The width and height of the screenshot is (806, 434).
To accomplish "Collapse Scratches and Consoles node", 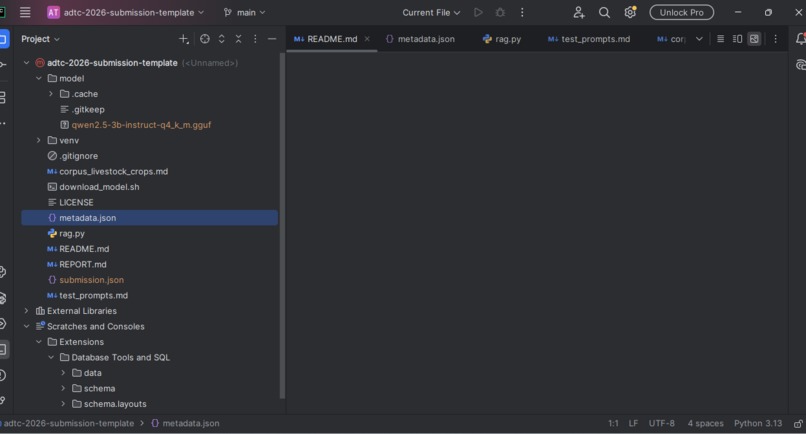I will [26, 326].
